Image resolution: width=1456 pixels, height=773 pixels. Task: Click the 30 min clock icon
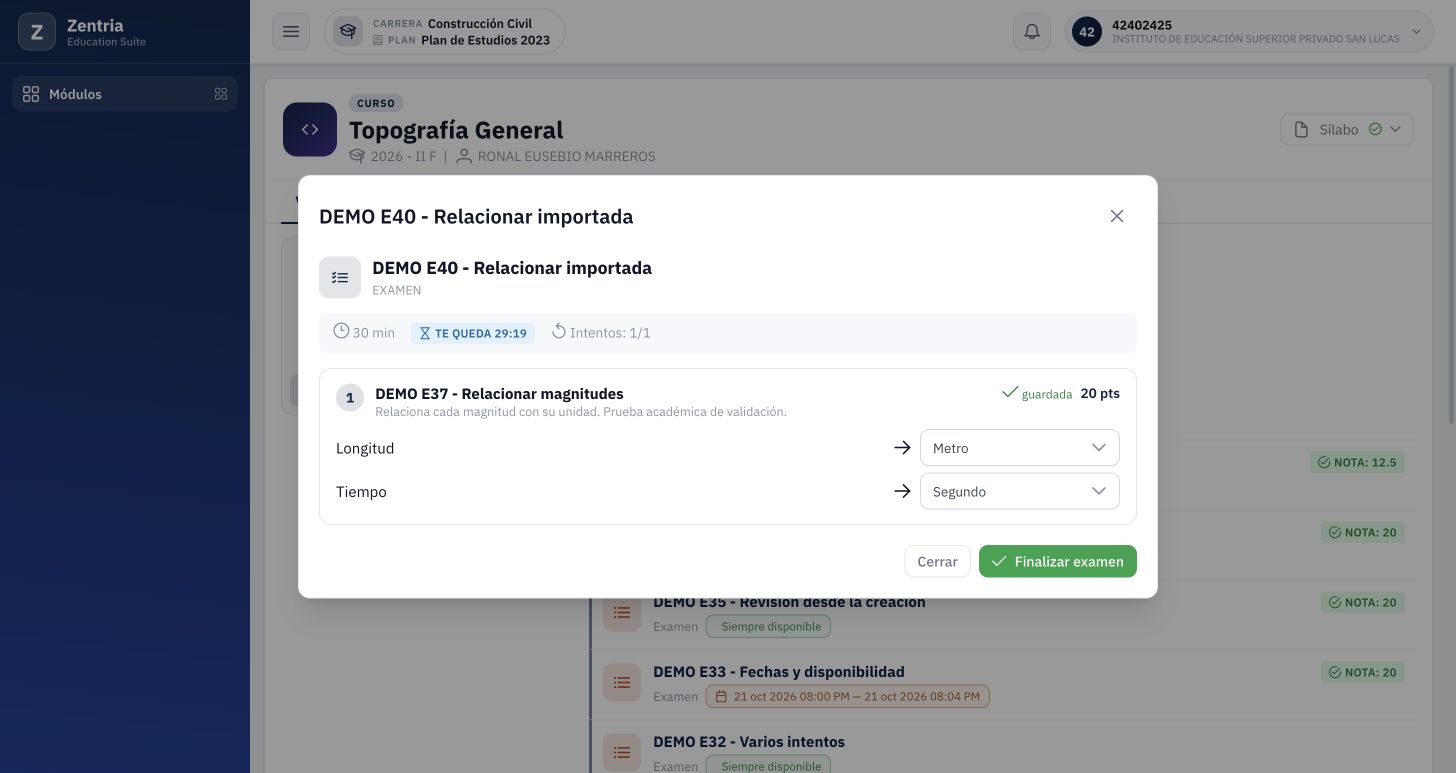coord(341,331)
